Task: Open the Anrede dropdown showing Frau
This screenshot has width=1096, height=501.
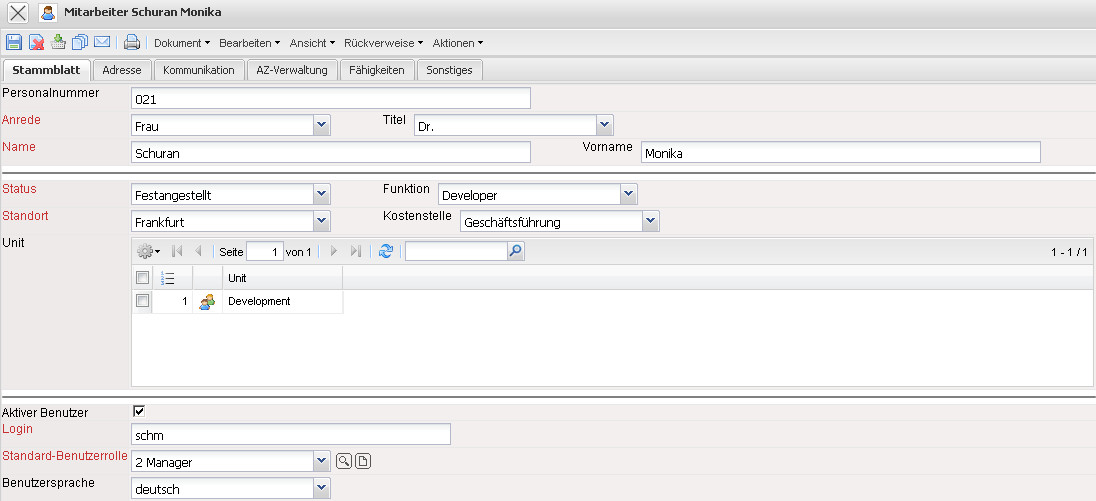Action: point(321,126)
